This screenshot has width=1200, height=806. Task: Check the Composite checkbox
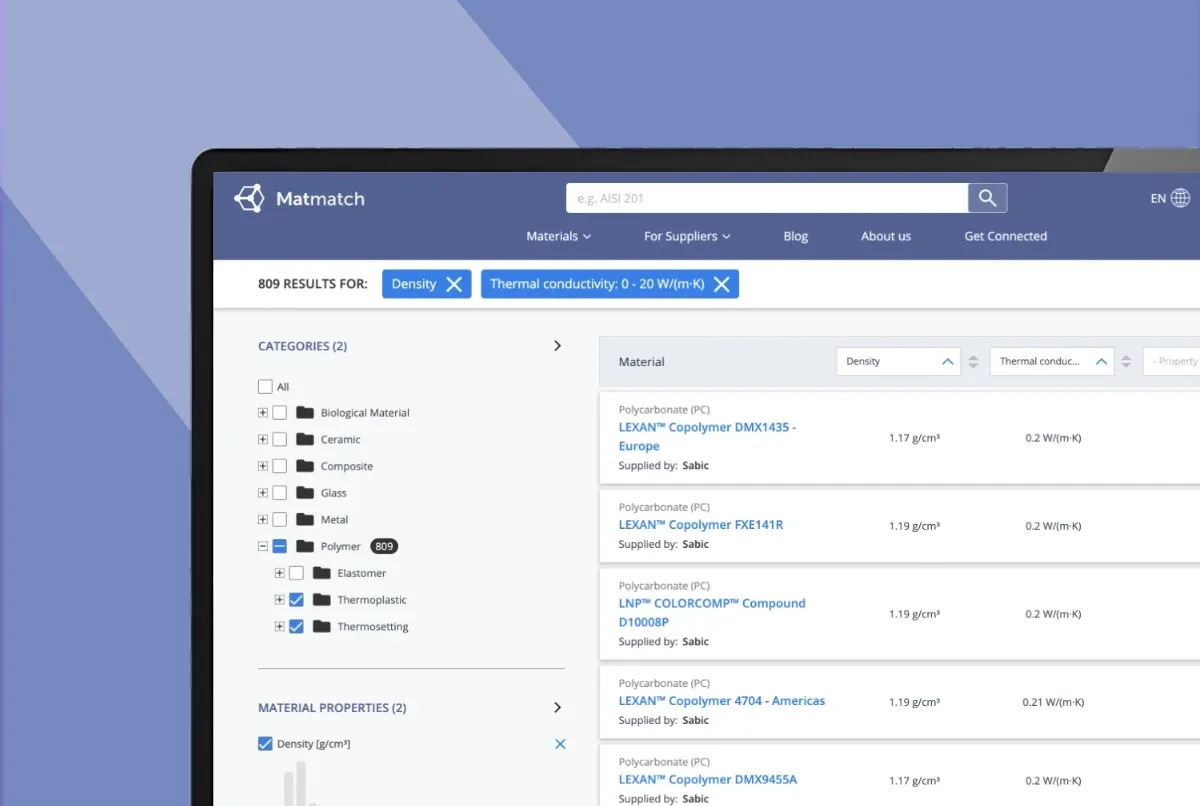280,466
